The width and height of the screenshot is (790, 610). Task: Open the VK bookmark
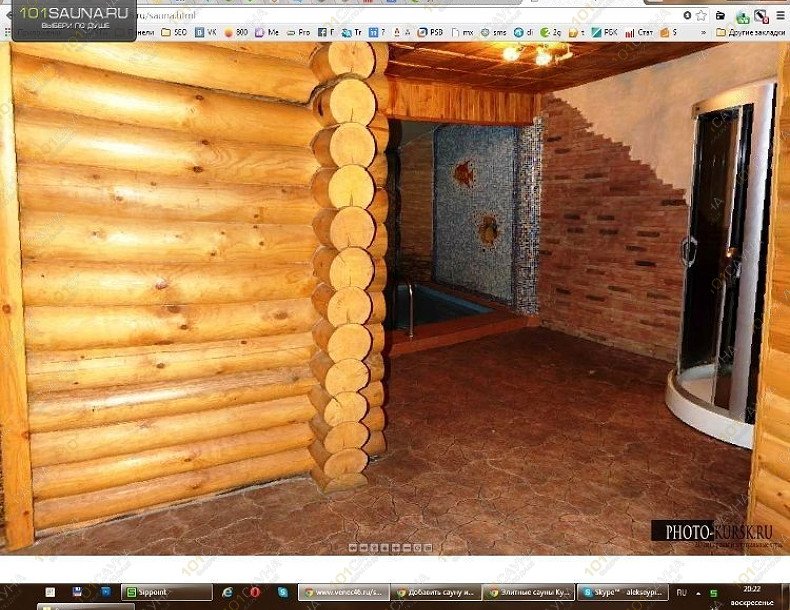point(206,32)
